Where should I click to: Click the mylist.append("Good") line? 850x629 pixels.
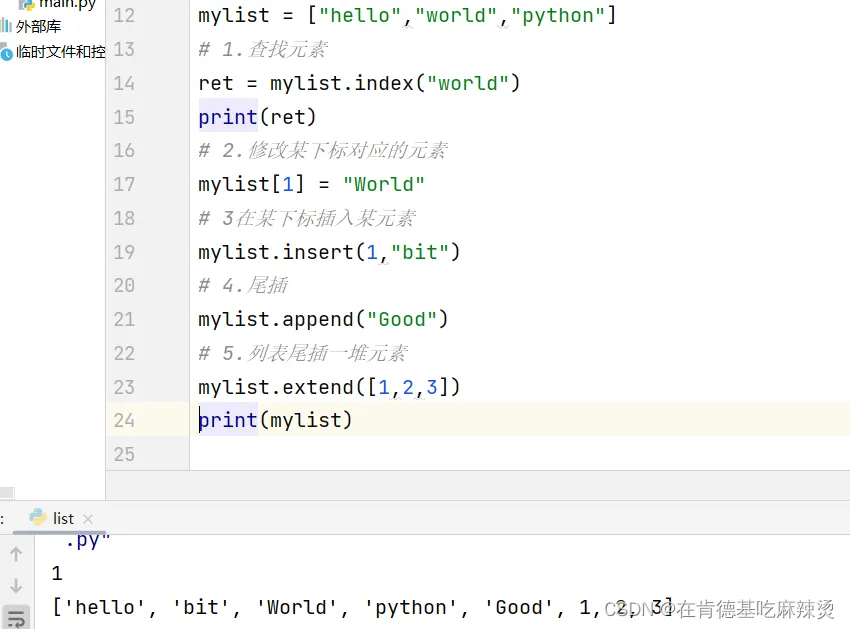pos(323,319)
